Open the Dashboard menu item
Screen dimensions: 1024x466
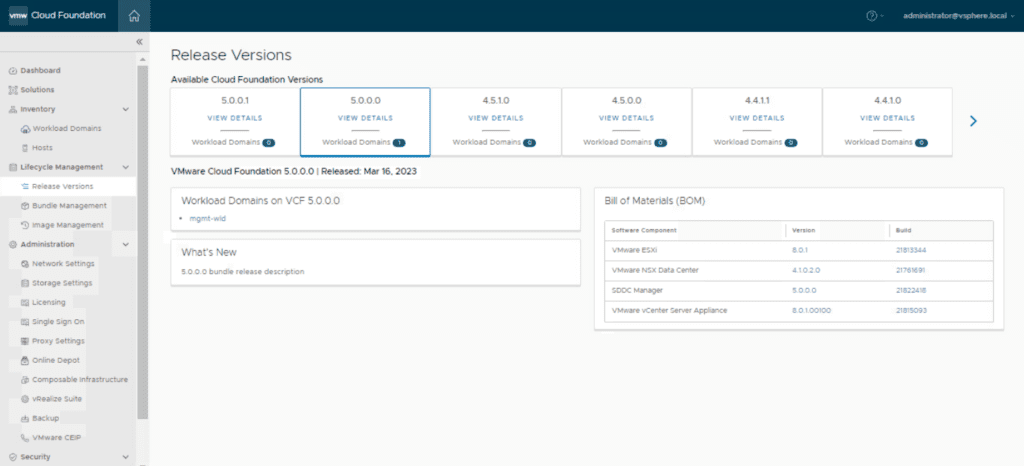coord(40,70)
